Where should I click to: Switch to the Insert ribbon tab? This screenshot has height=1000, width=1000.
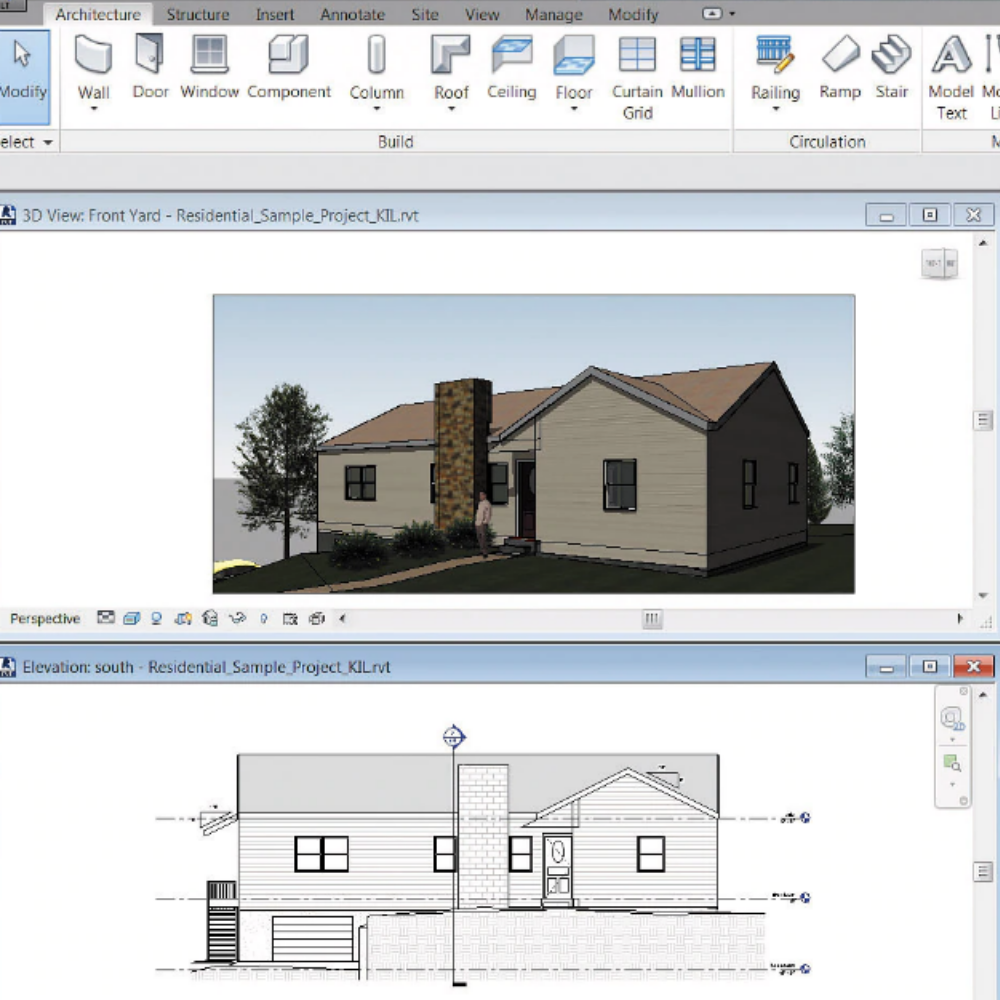275,14
